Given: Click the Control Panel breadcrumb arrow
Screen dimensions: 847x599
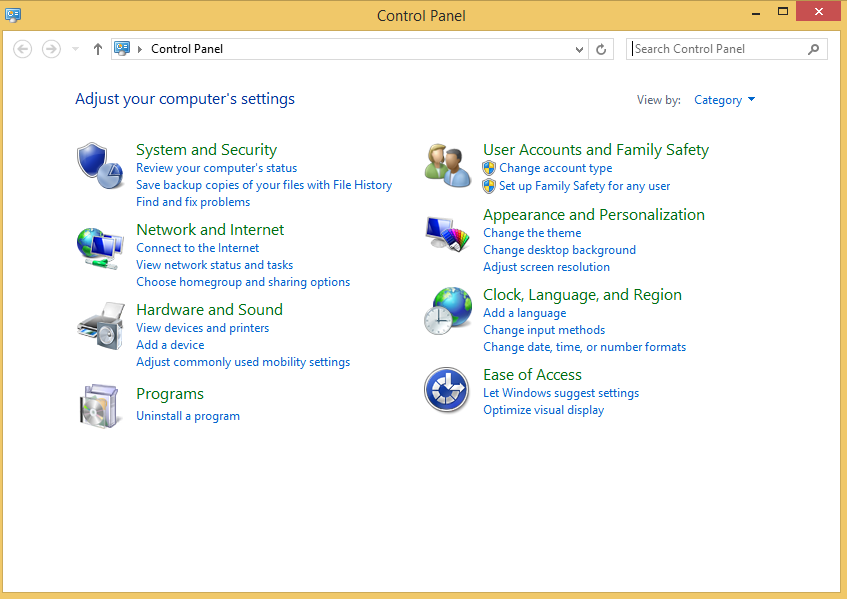Looking at the screenshot, I should pos(140,49).
